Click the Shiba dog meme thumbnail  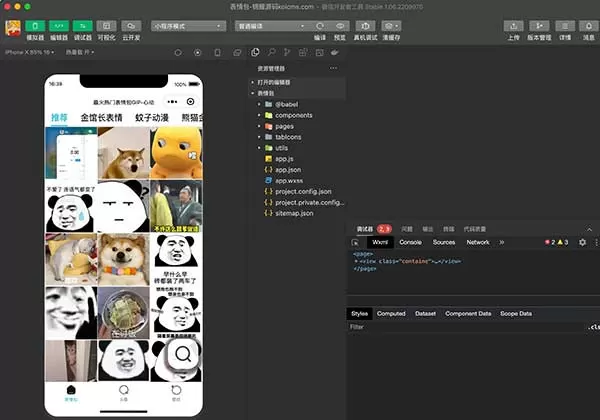click(123, 151)
